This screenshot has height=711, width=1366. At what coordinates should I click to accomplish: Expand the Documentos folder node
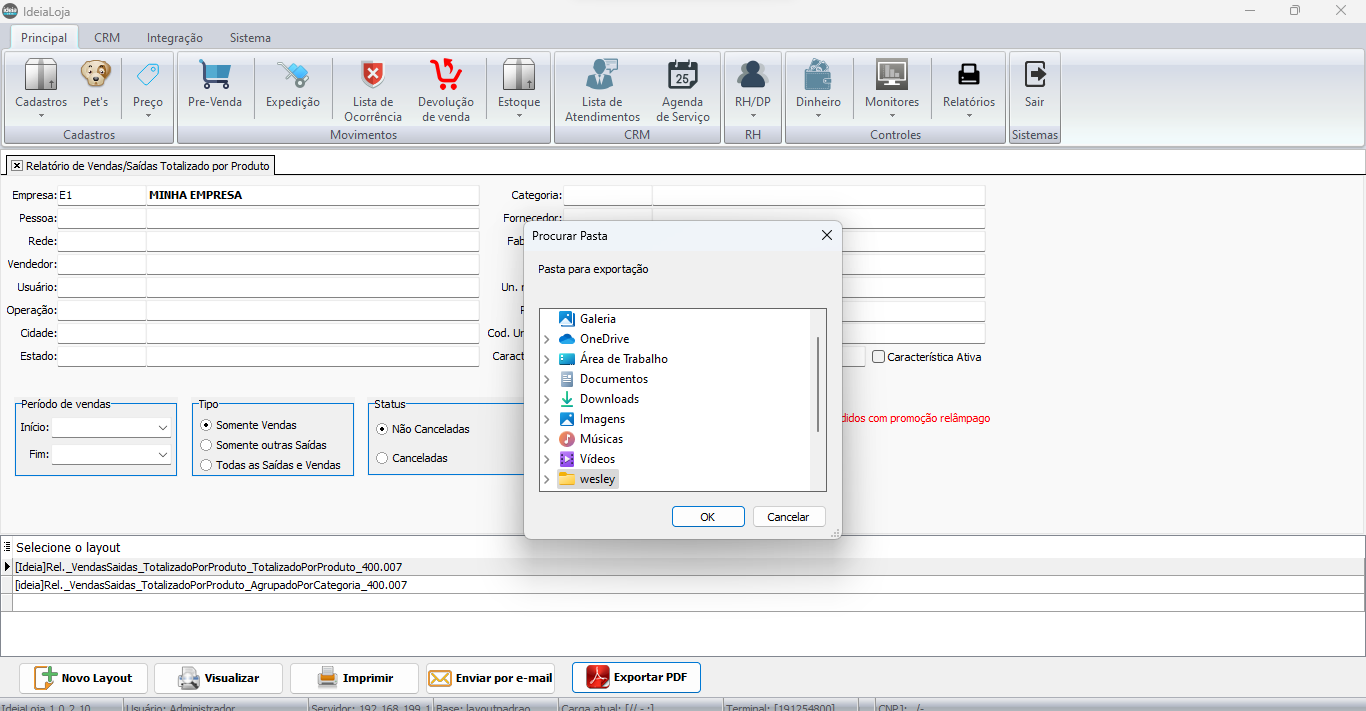(x=547, y=379)
